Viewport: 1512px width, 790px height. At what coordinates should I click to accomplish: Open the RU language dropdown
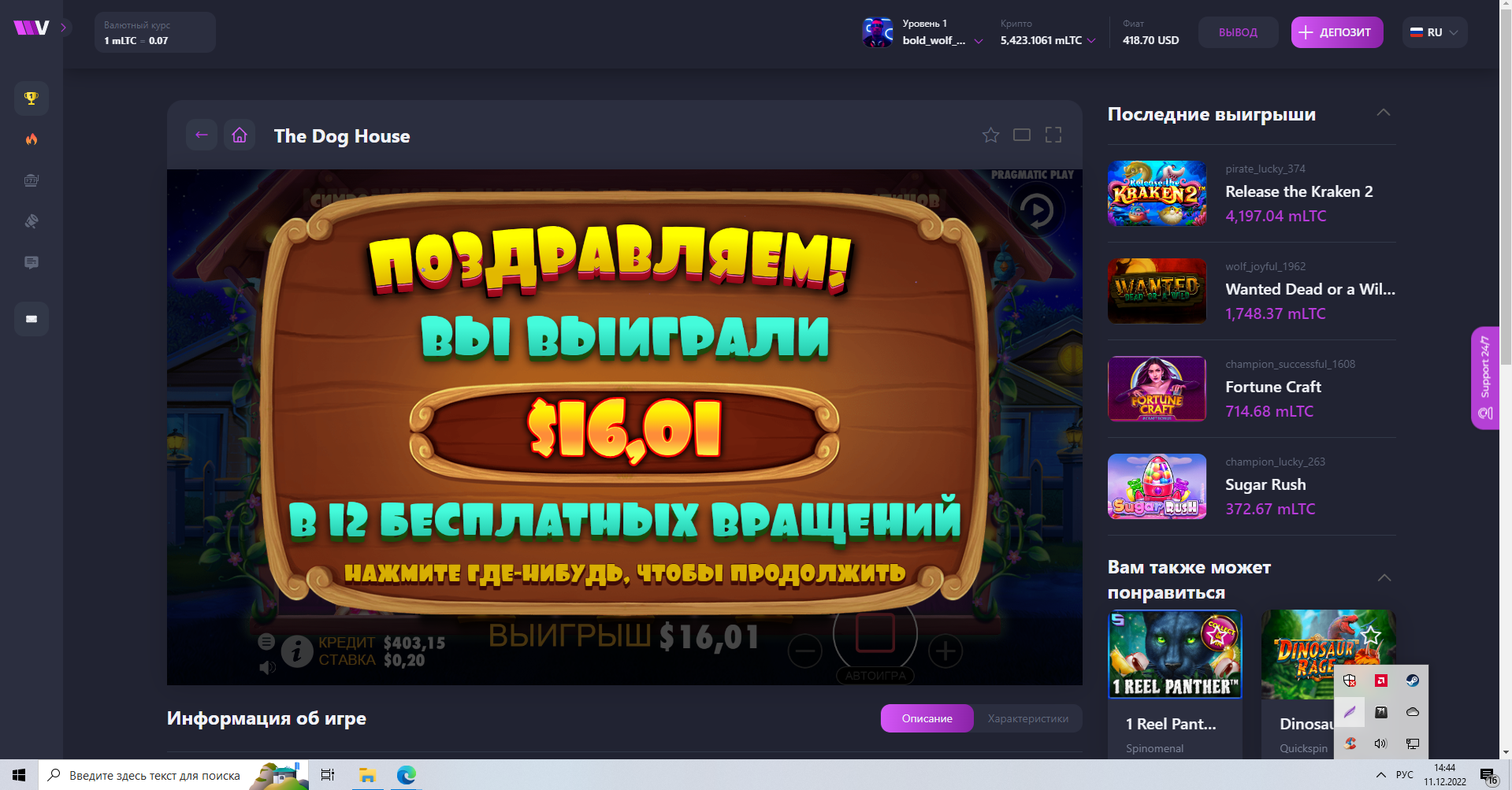click(1434, 32)
